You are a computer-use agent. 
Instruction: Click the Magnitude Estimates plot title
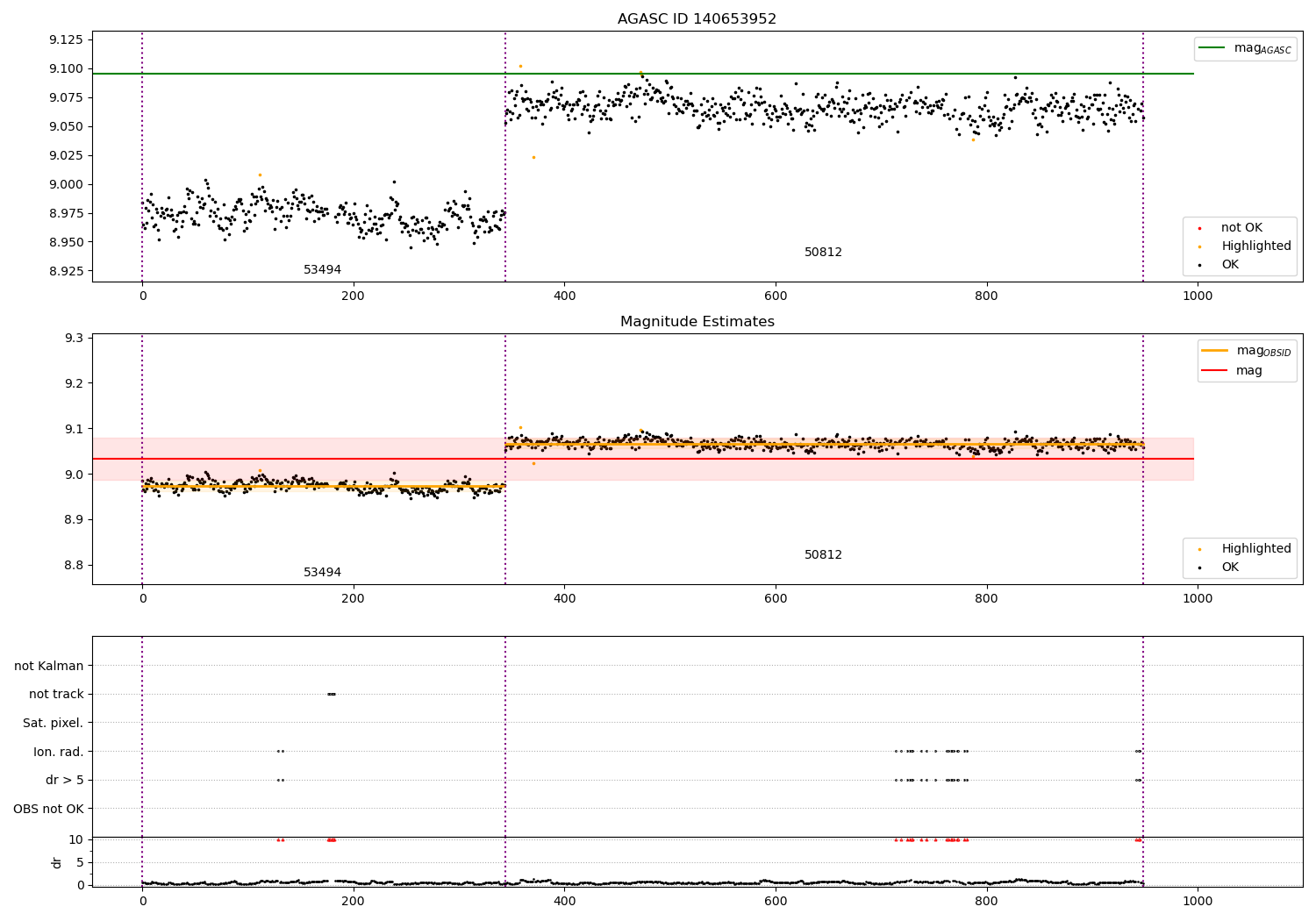(697, 321)
